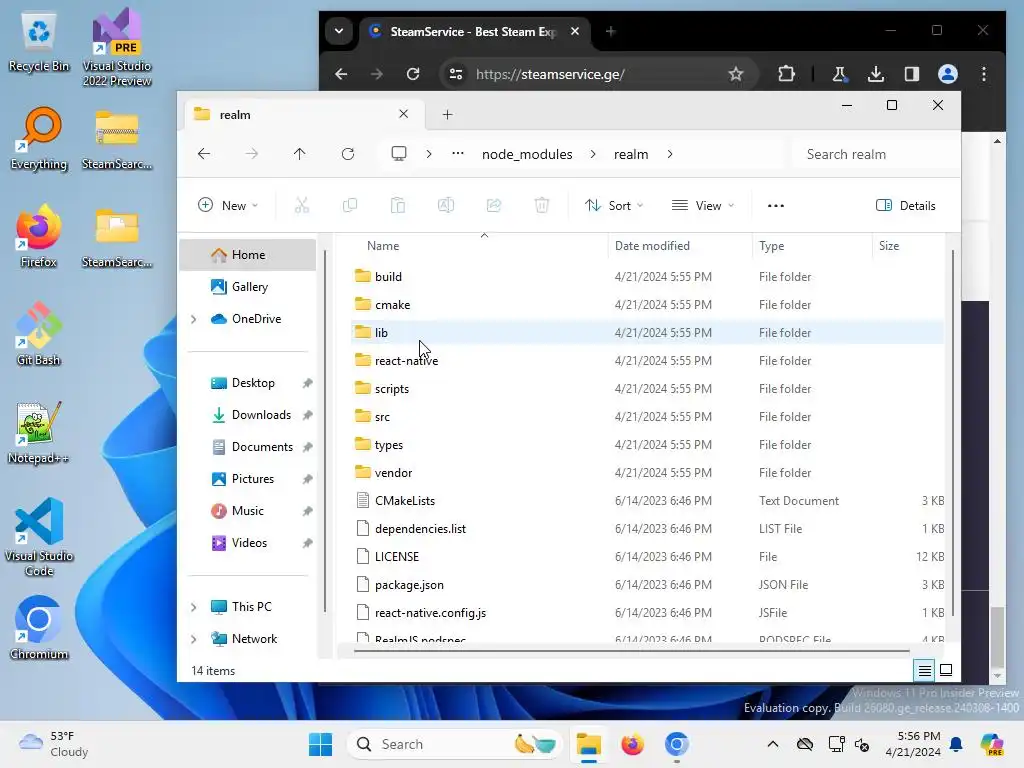Select the package.json file
Image resolution: width=1024 pixels, height=768 pixels.
(647, 584)
